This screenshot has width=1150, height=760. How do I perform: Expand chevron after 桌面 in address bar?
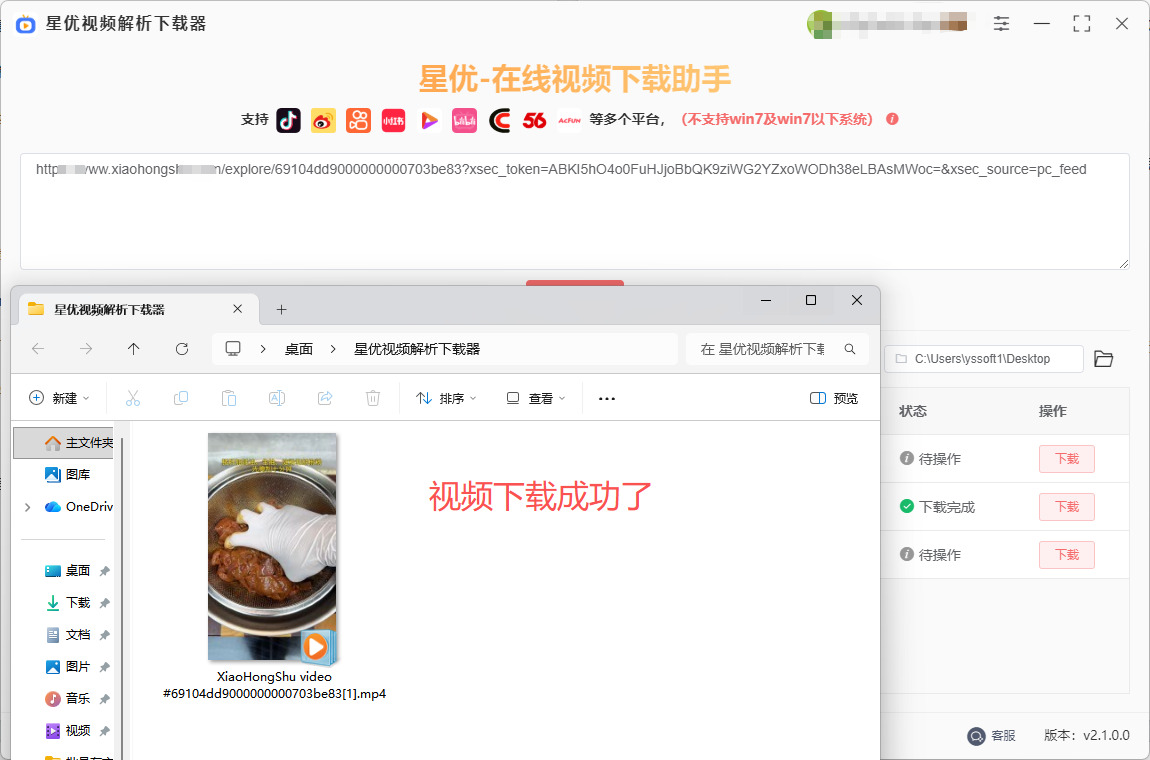click(x=333, y=349)
